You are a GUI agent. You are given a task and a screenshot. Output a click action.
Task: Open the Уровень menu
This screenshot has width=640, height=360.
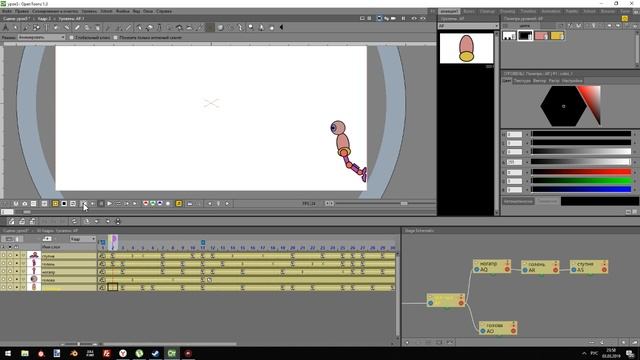click(89, 11)
